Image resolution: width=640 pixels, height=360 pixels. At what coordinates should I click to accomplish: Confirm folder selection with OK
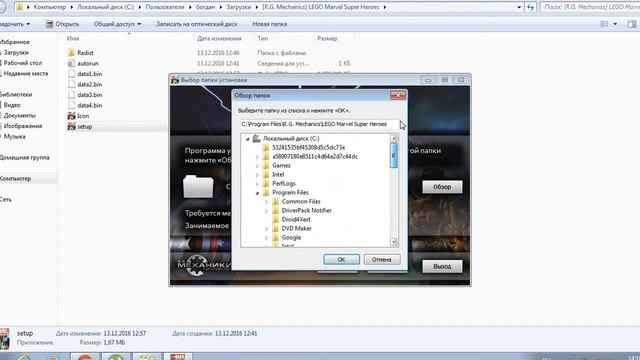(x=341, y=259)
